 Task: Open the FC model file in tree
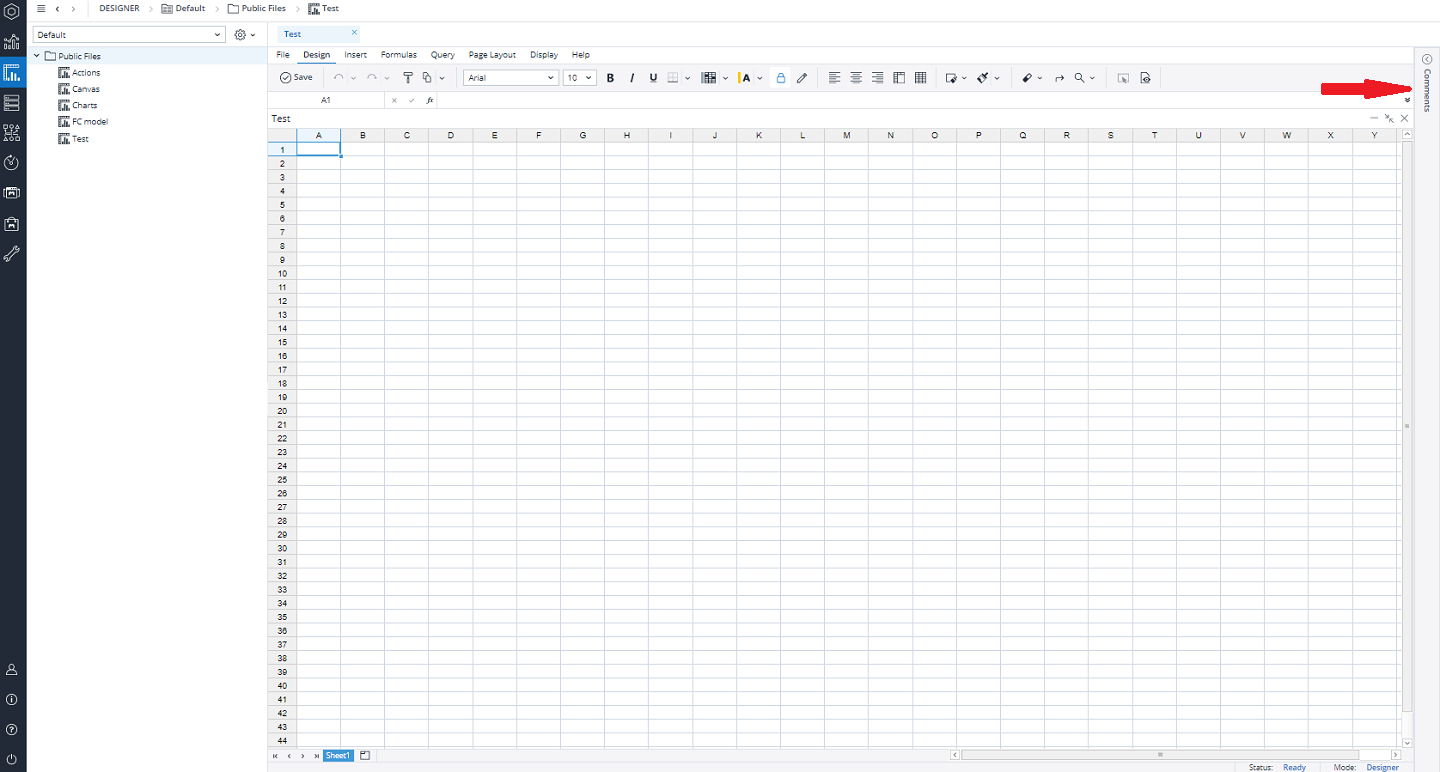click(89, 122)
